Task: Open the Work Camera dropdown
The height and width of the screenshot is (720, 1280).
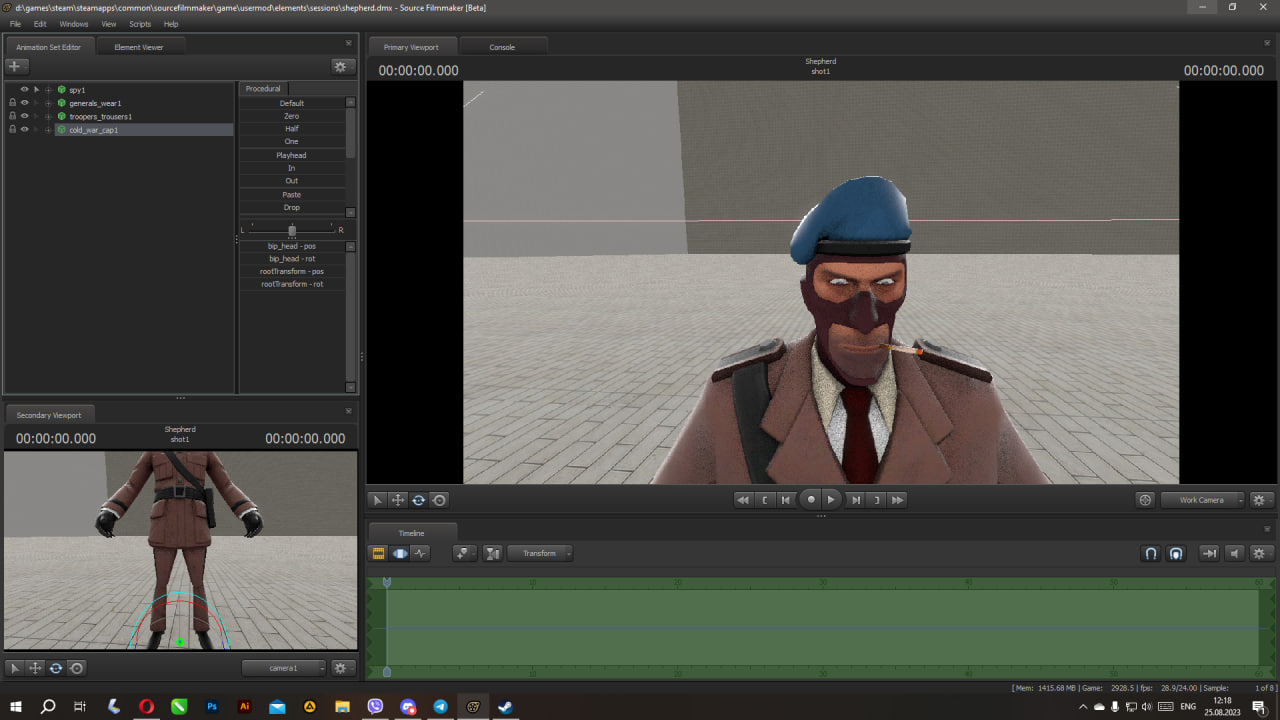Action: pyautogui.click(x=1203, y=500)
